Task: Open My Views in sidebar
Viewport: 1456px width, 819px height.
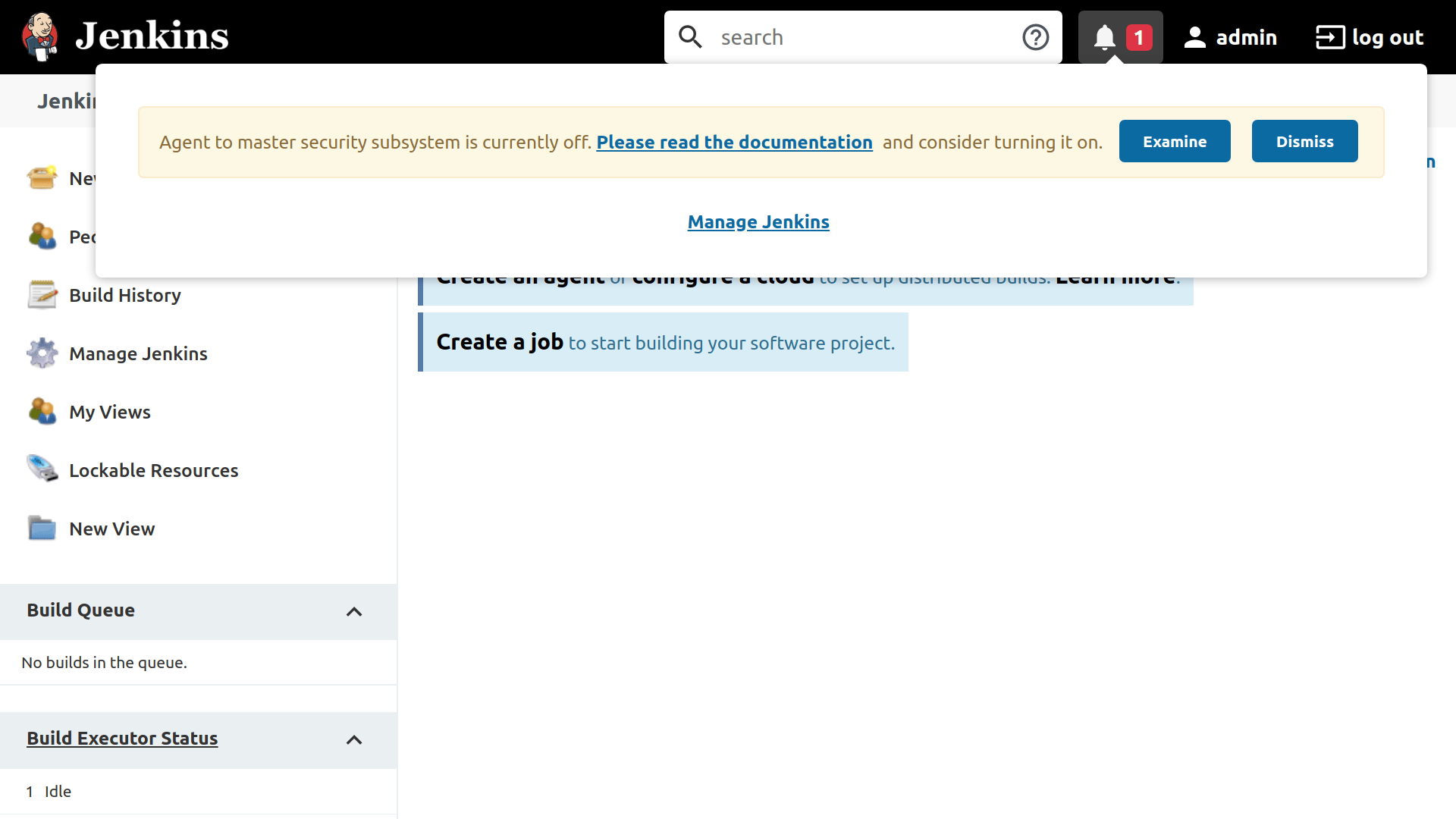Action: point(110,412)
